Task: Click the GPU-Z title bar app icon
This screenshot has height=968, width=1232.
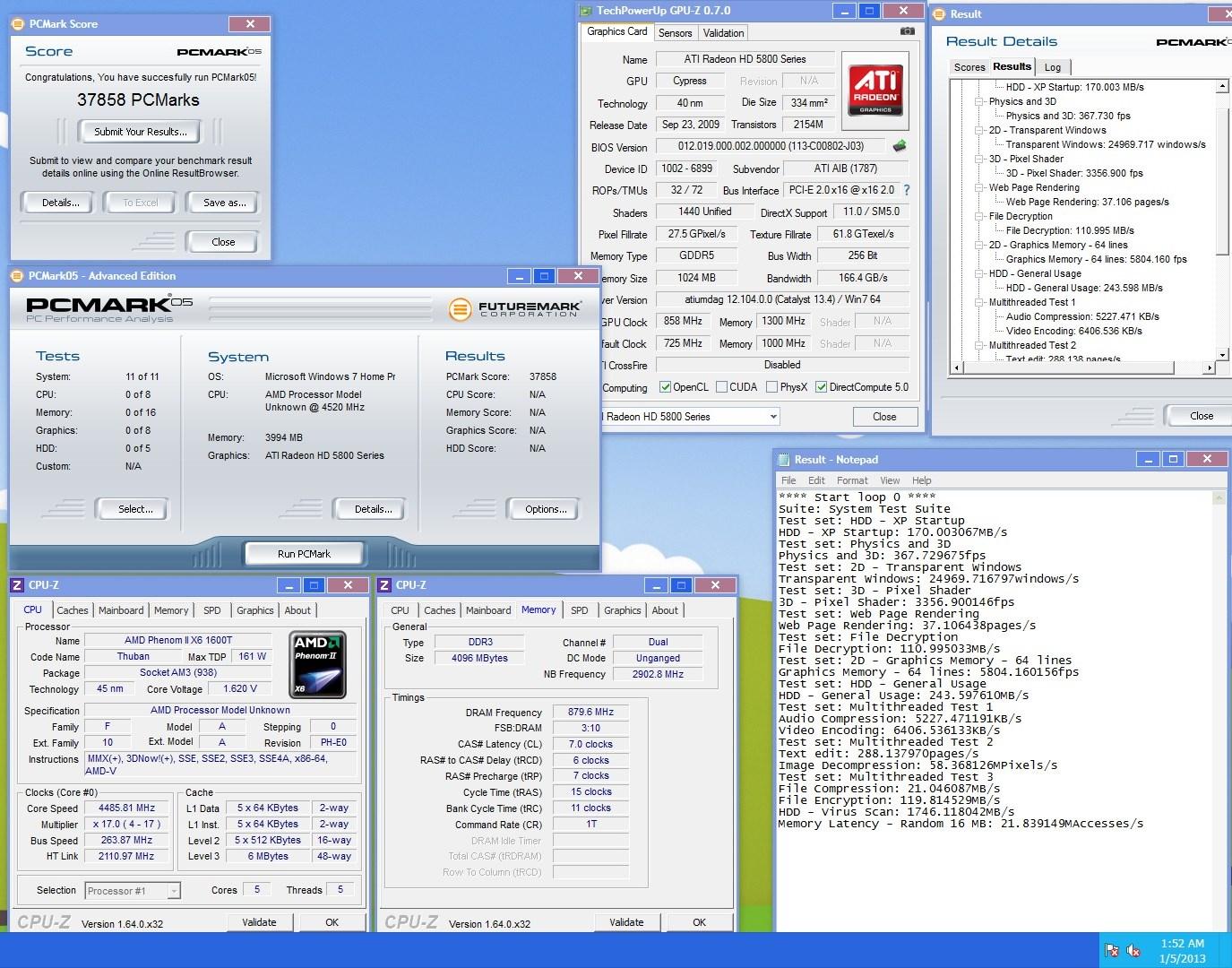Action: pos(586,11)
